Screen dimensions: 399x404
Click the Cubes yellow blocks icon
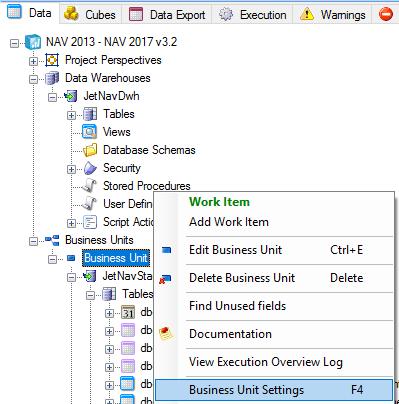click(71, 14)
